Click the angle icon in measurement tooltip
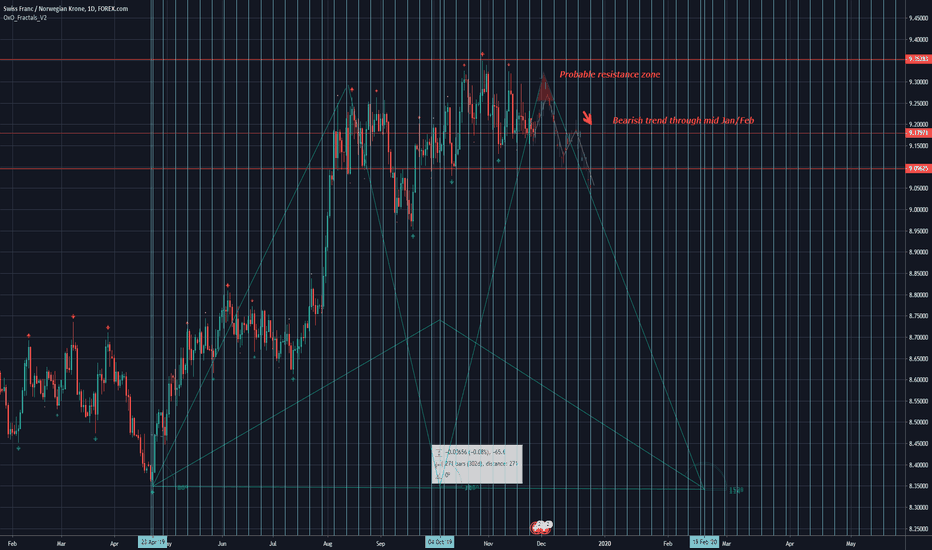 [x=438, y=475]
